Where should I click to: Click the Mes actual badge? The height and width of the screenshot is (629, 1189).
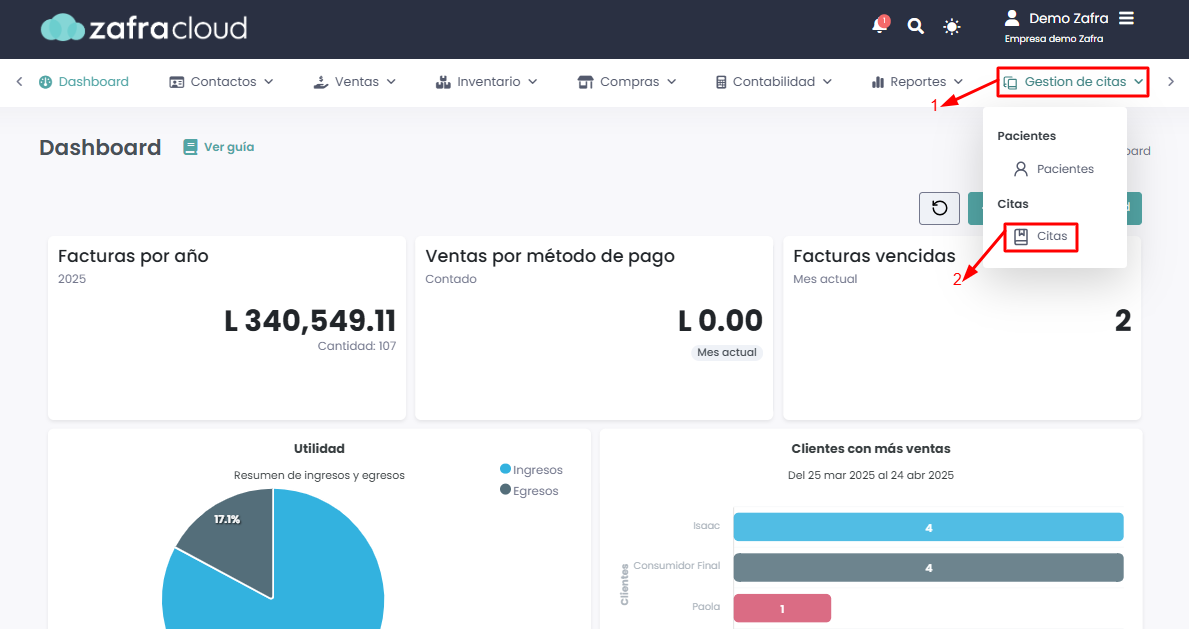[x=726, y=352]
